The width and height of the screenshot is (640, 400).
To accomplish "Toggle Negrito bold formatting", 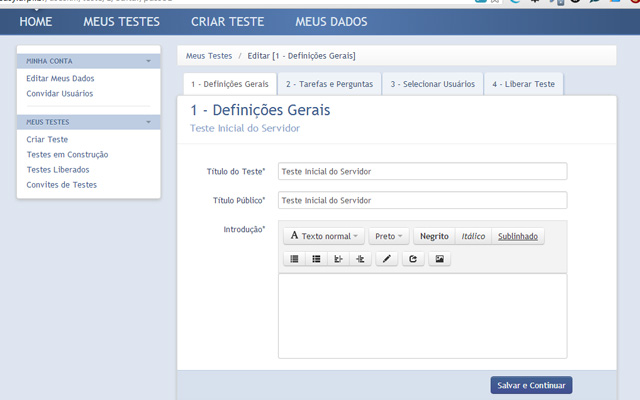I will coord(434,236).
